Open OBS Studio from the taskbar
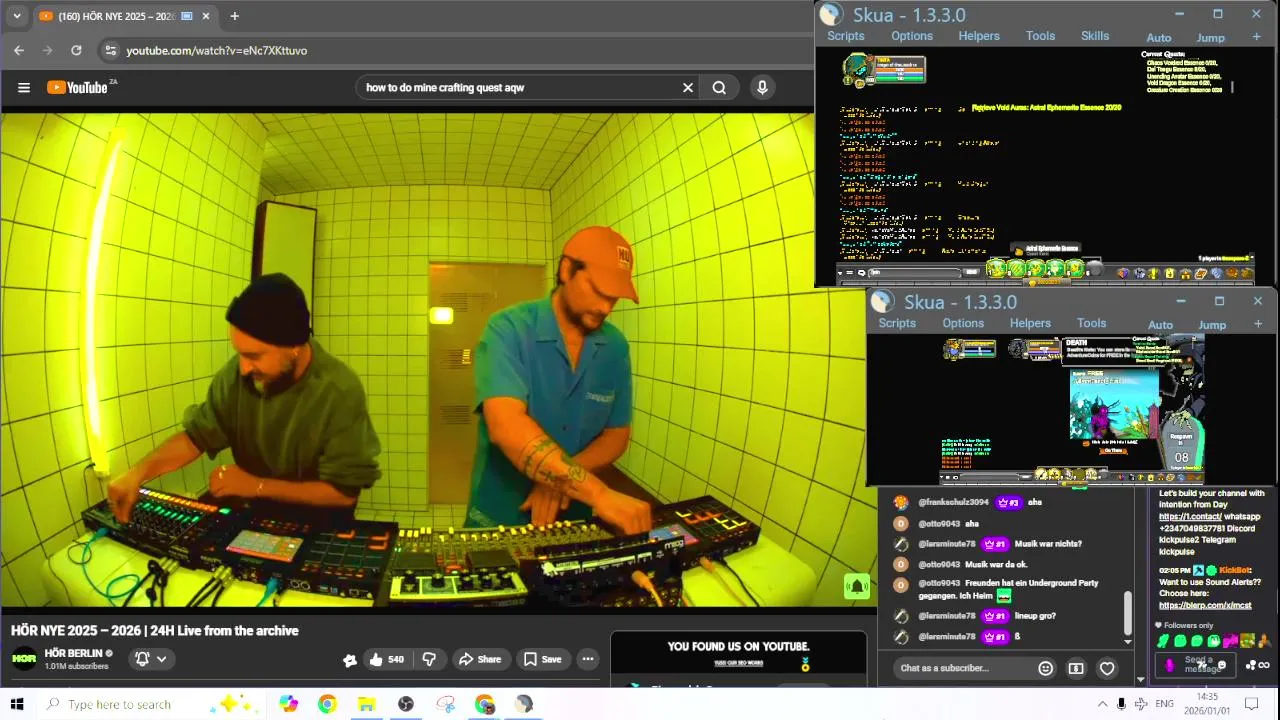The image size is (1280, 720). [405, 704]
